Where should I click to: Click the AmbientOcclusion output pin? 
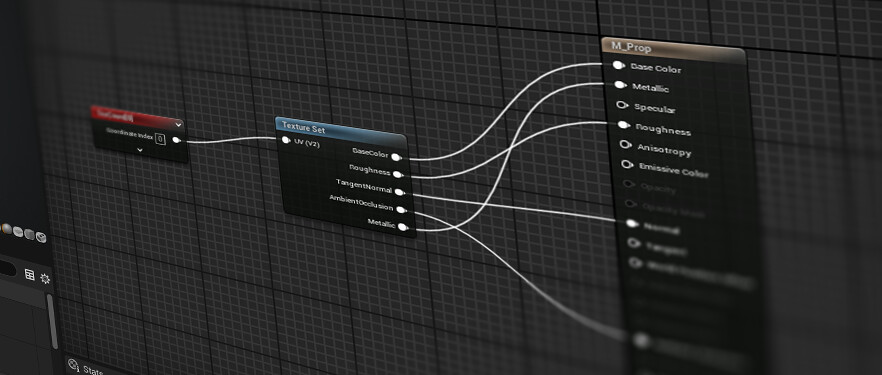point(401,210)
